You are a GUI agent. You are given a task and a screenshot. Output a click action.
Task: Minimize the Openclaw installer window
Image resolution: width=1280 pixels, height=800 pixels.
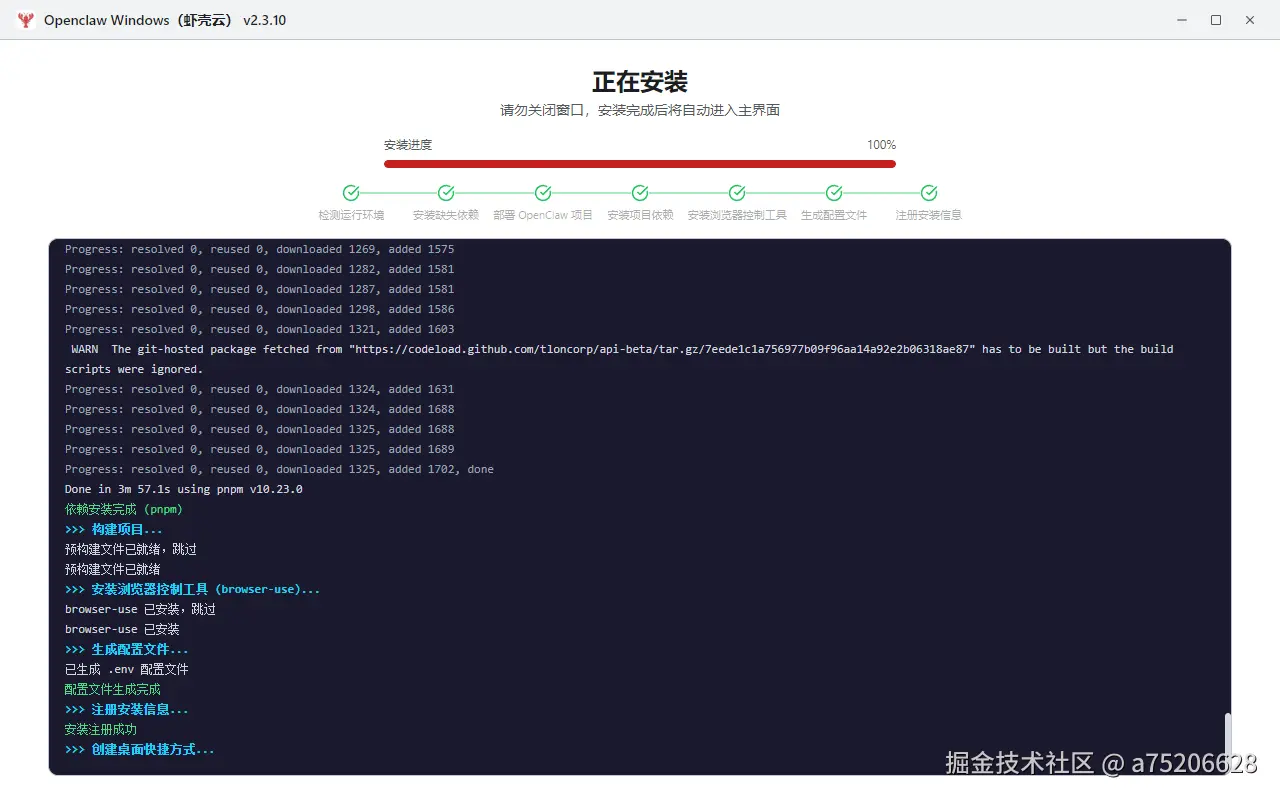pyautogui.click(x=1182, y=20)
